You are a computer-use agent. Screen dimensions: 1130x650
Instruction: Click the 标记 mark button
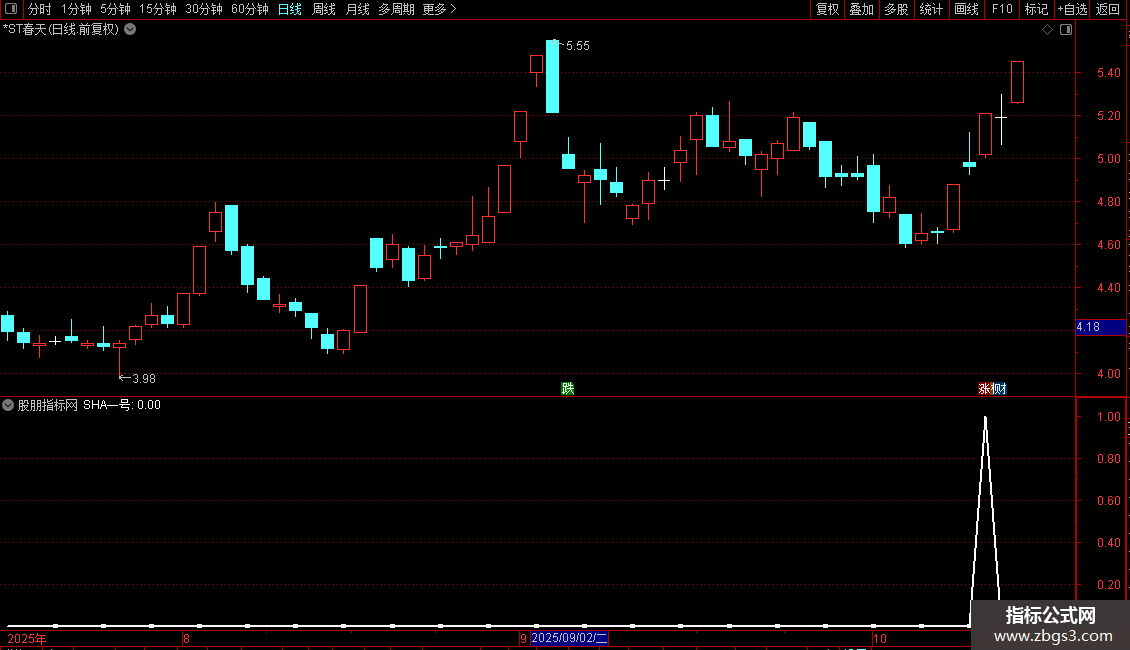(x=1036, y=9)
